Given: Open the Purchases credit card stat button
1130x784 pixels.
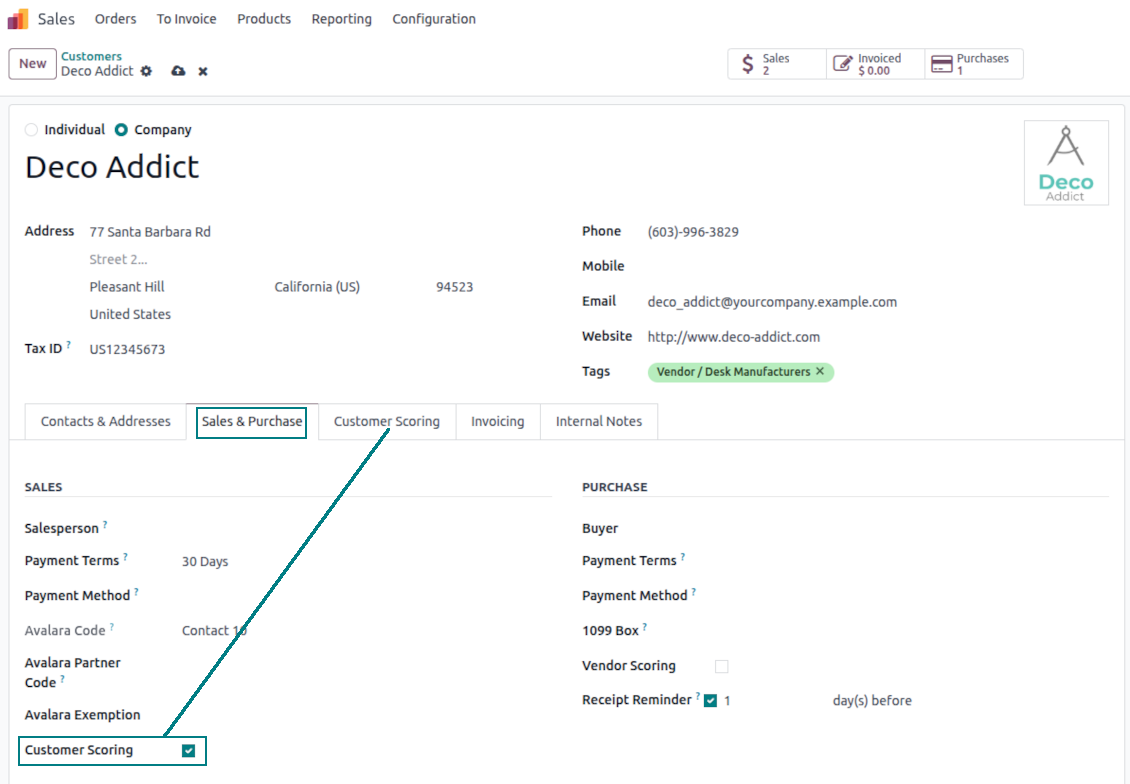Looking at the screenshot, I should [x=974, y=64].
